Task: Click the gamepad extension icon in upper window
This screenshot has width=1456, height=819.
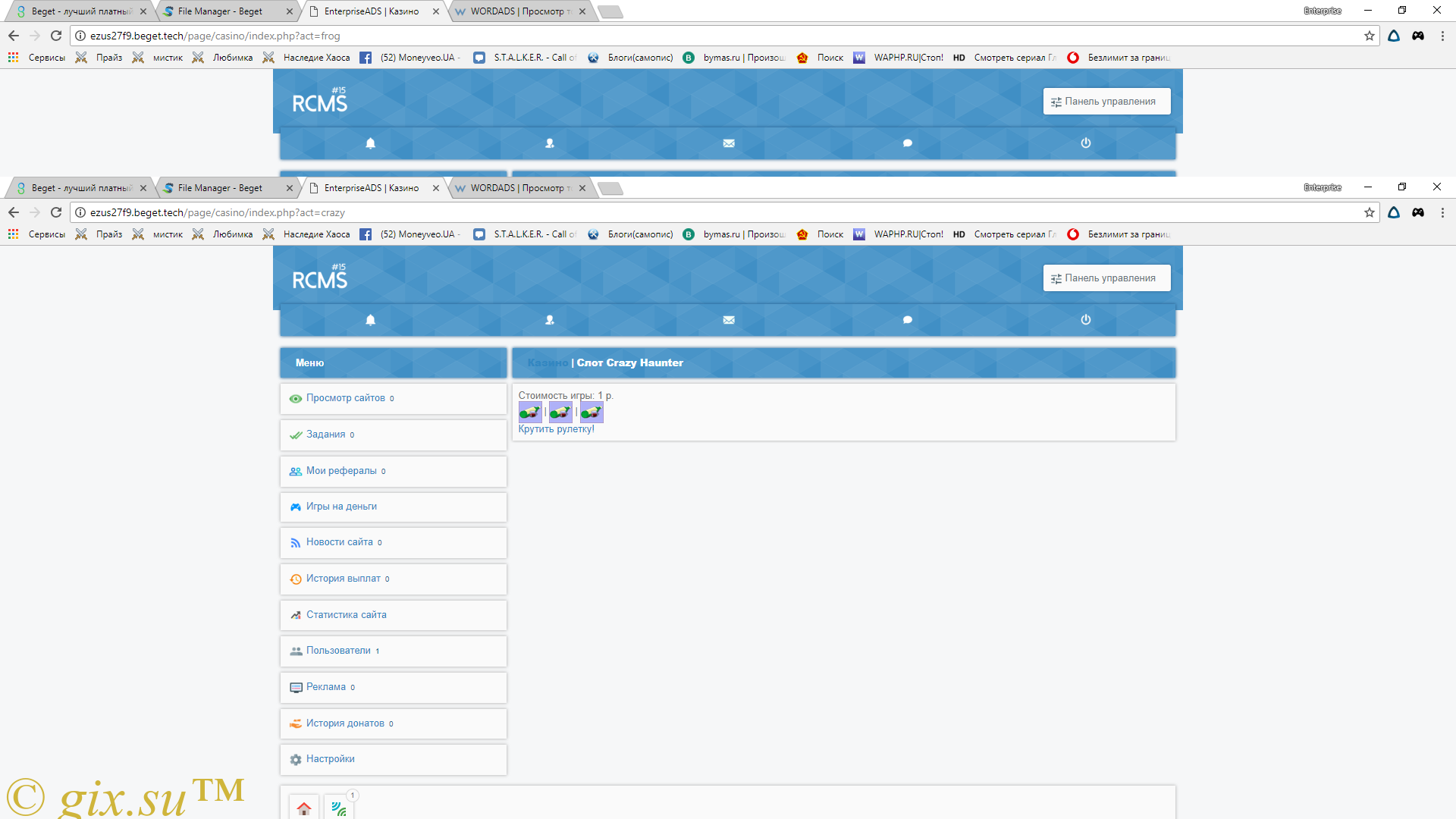Action: click(x=1418, y=36)
